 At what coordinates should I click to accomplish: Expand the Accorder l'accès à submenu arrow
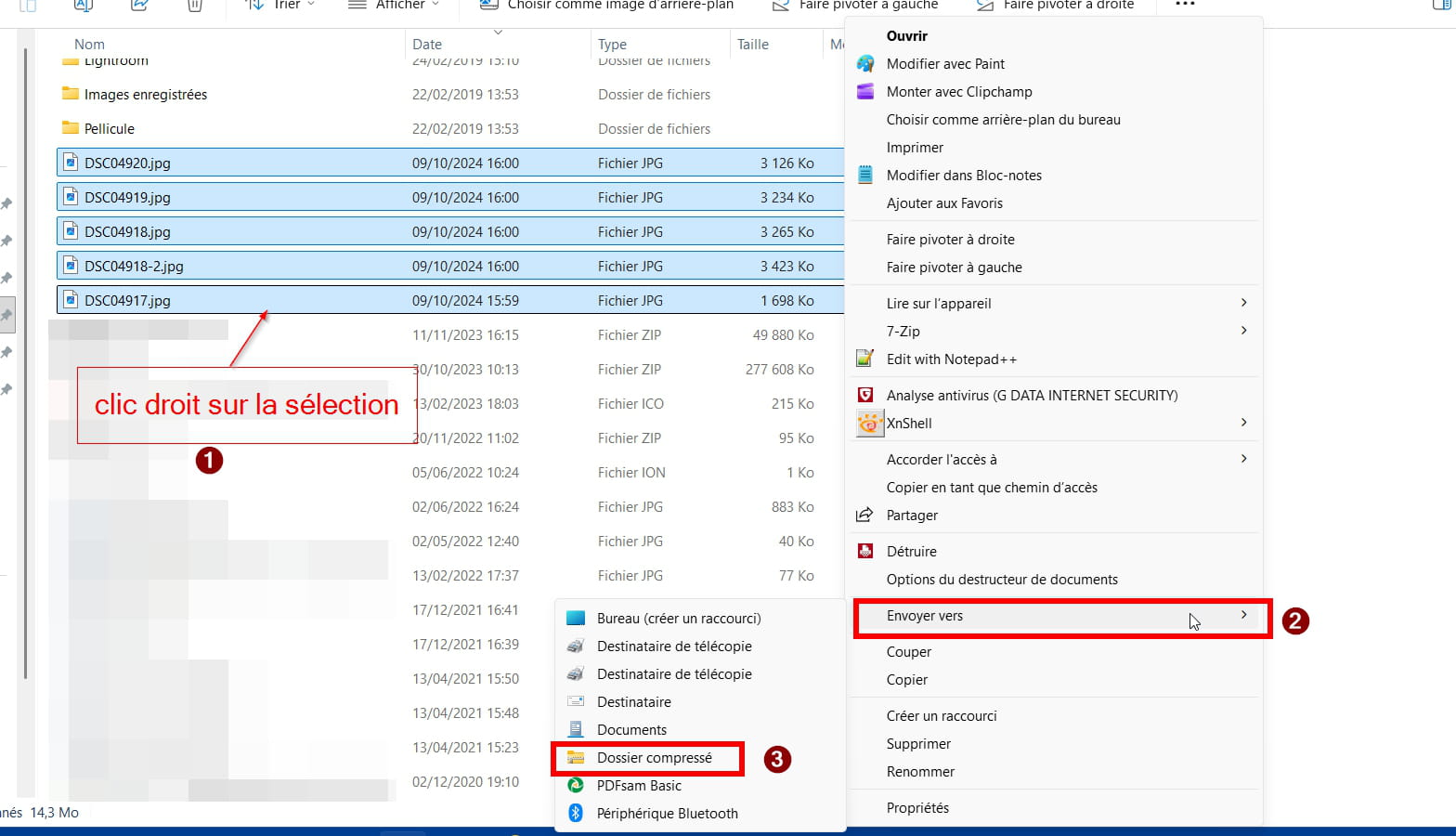[1243, 460]
